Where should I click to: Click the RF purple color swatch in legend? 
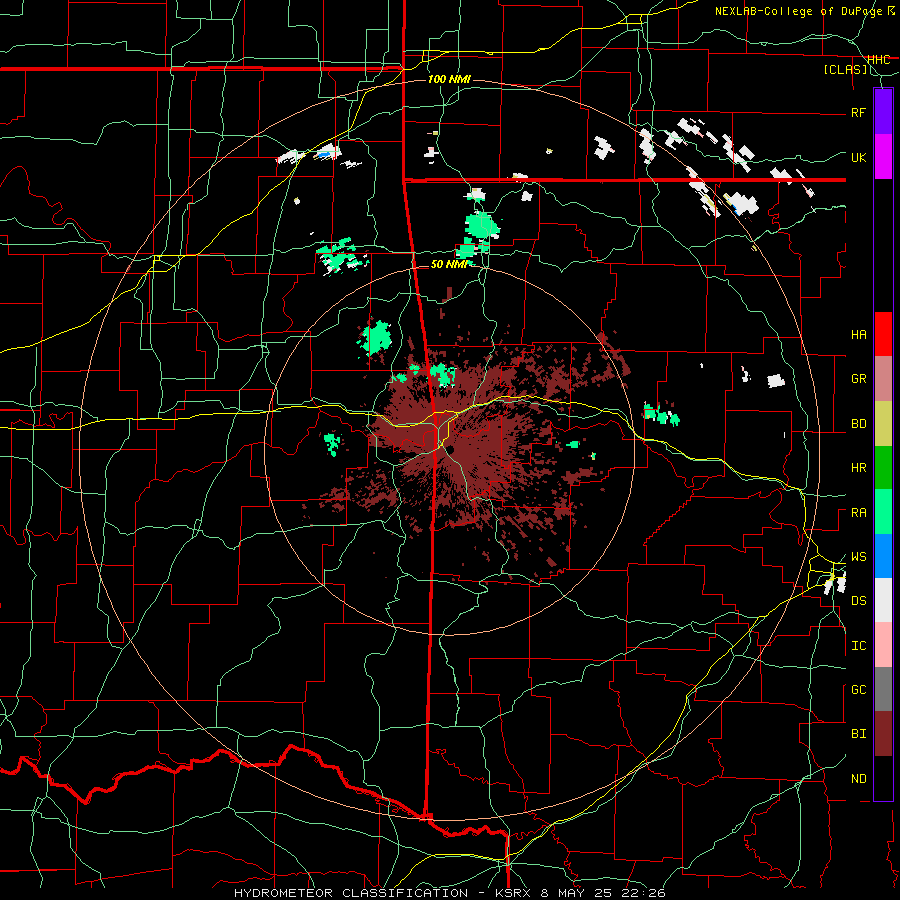(x=883, y=112)
